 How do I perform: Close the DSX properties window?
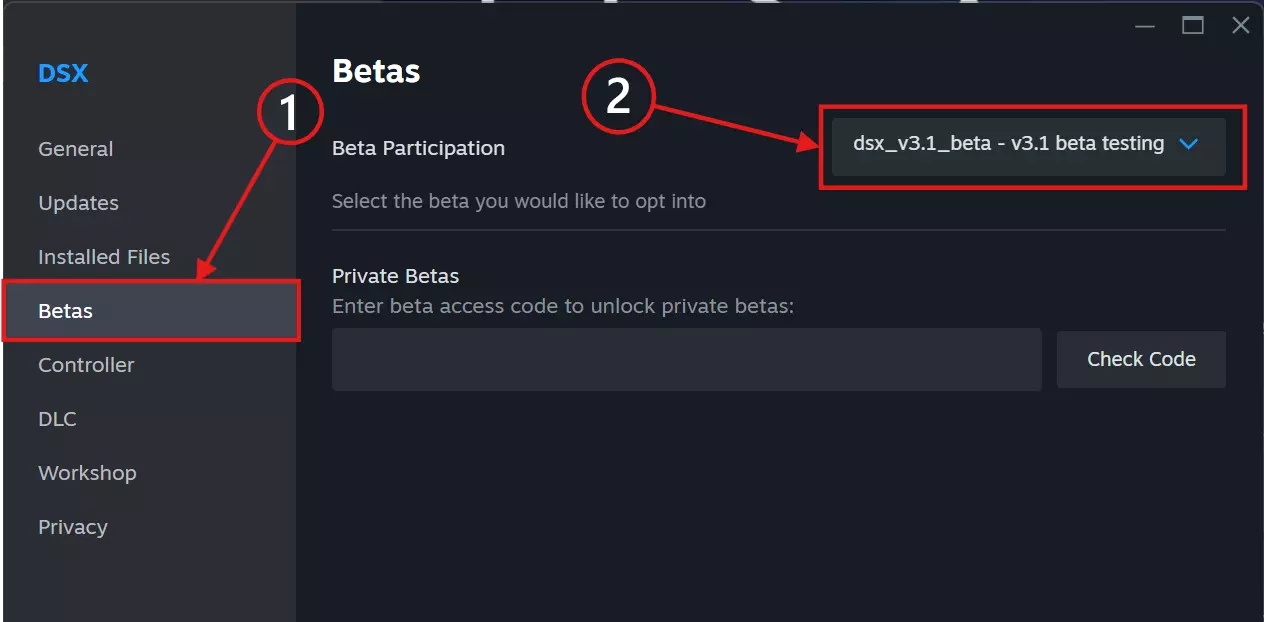(x=1240, y=26)
